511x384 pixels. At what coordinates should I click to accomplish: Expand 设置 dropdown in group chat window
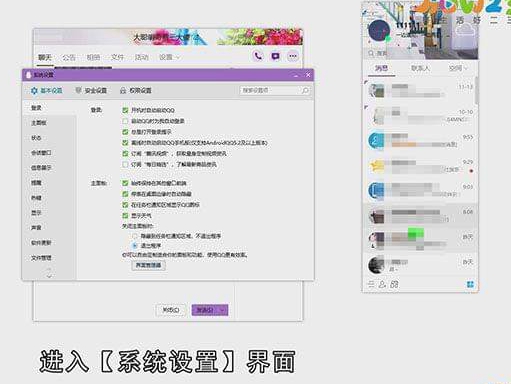pos(169,57)
